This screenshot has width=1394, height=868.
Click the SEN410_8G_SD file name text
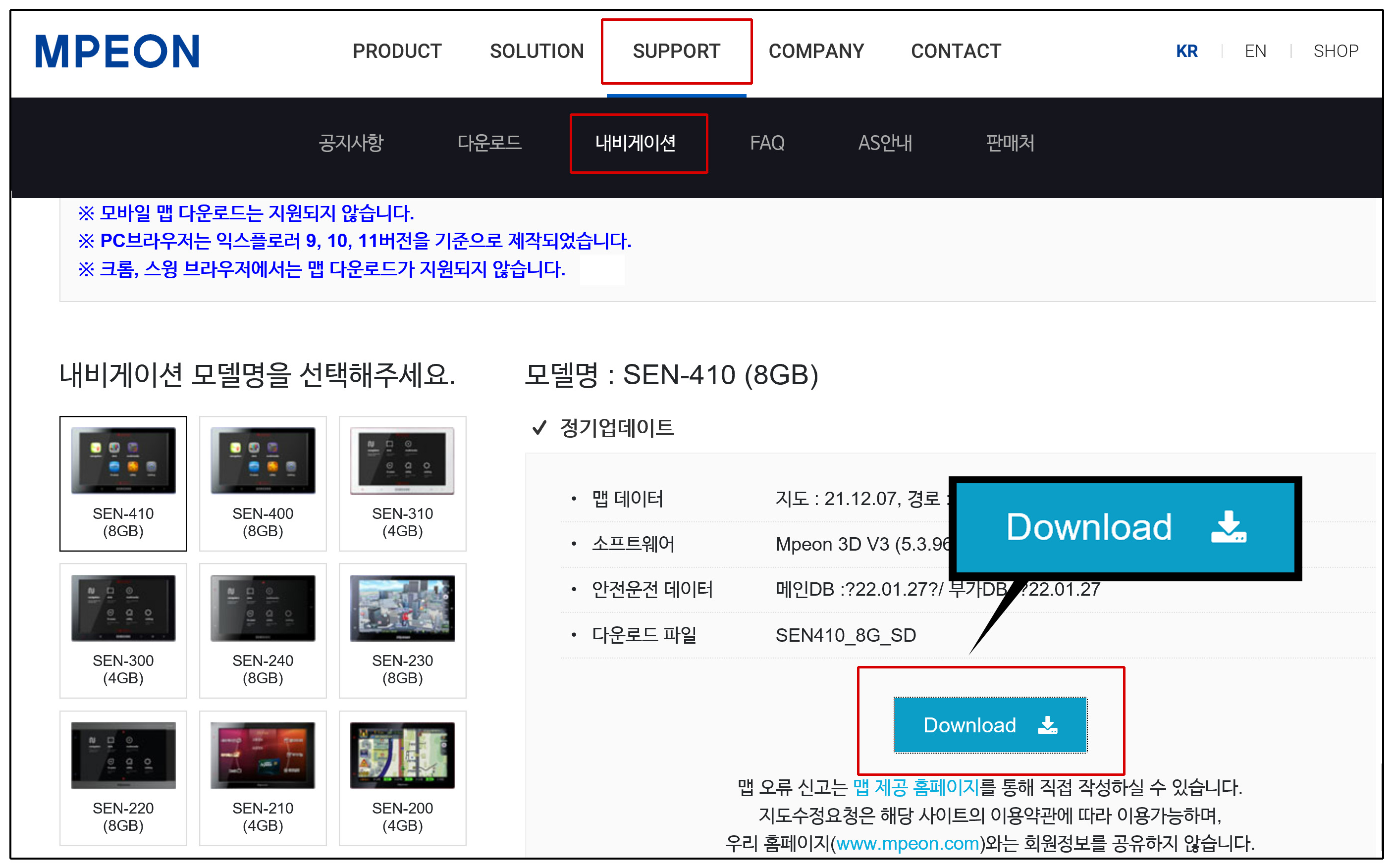click(846, 635)
